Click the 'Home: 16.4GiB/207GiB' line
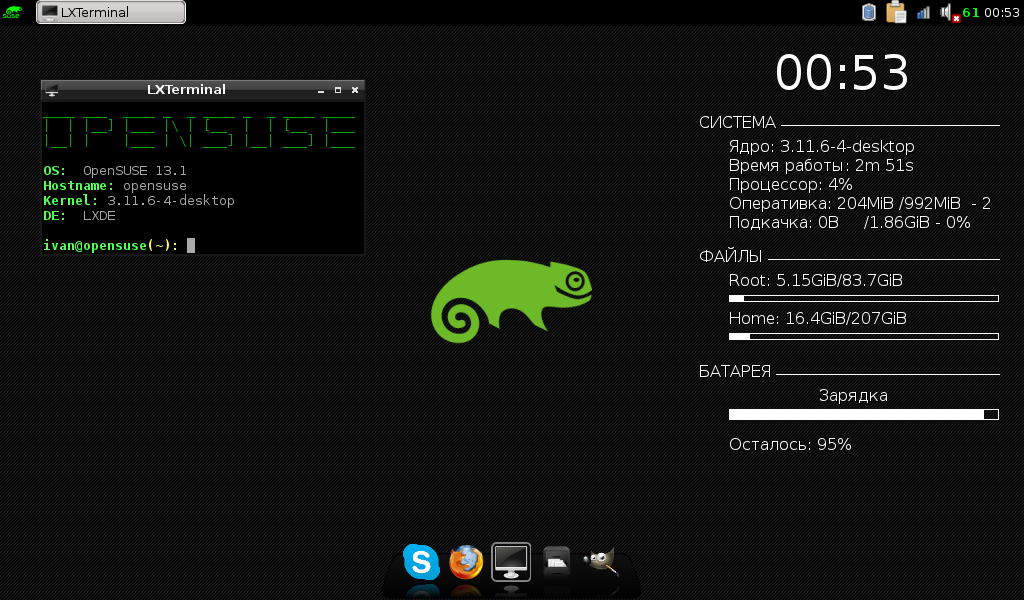 point(818,319)
